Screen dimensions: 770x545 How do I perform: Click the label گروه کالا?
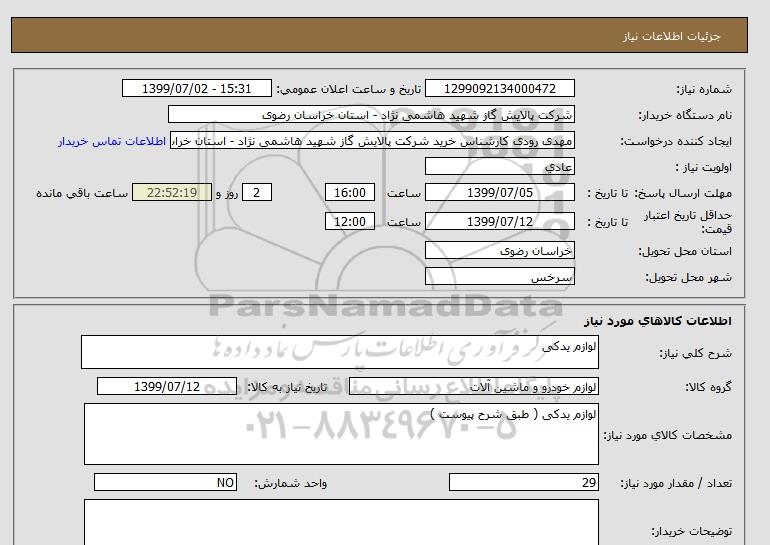(709, 387)
